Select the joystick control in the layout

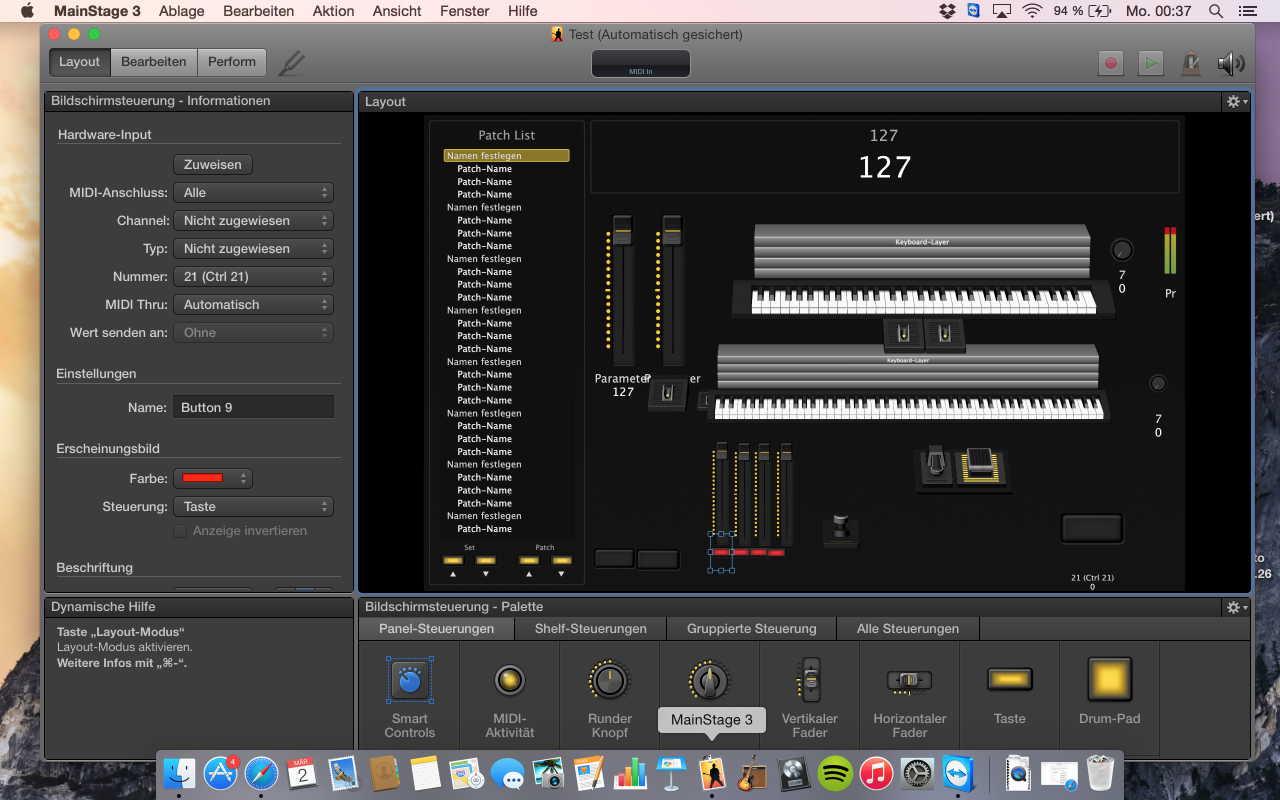click(x=841, y=530)
